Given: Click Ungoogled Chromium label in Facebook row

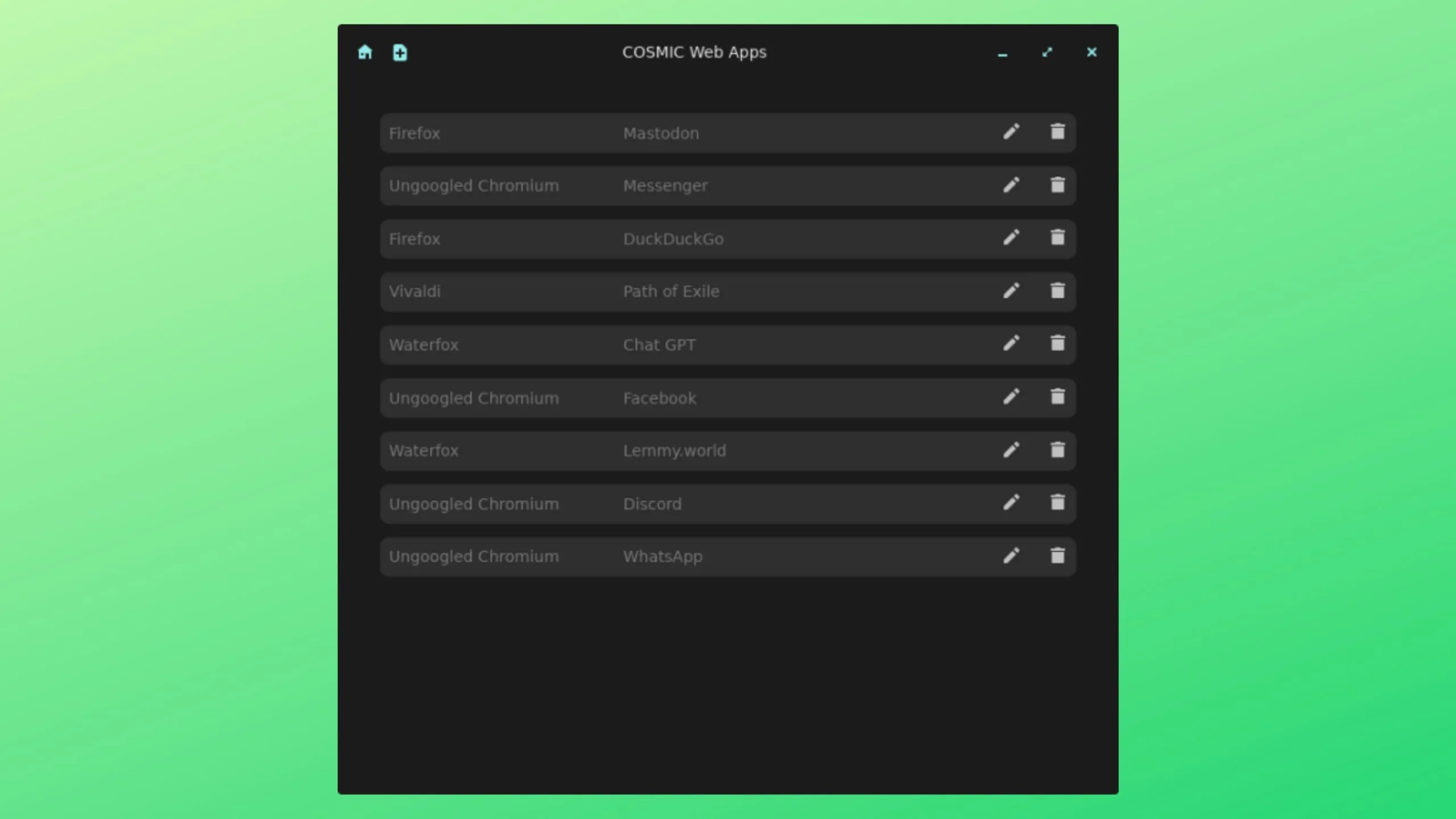Looking at the screenshot, I should (474, 398).
